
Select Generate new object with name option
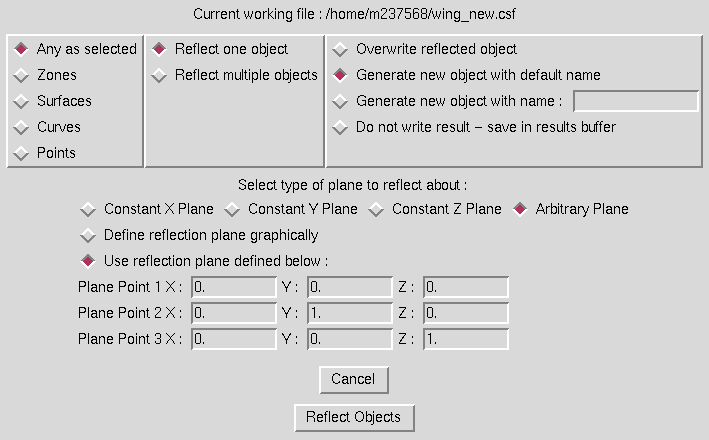tap(340, 101)
